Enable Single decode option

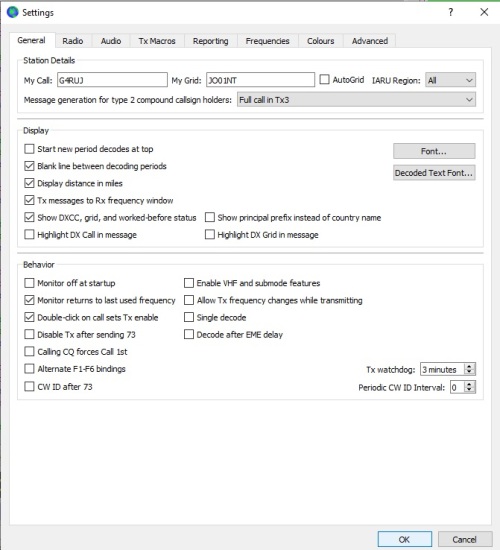189,317
